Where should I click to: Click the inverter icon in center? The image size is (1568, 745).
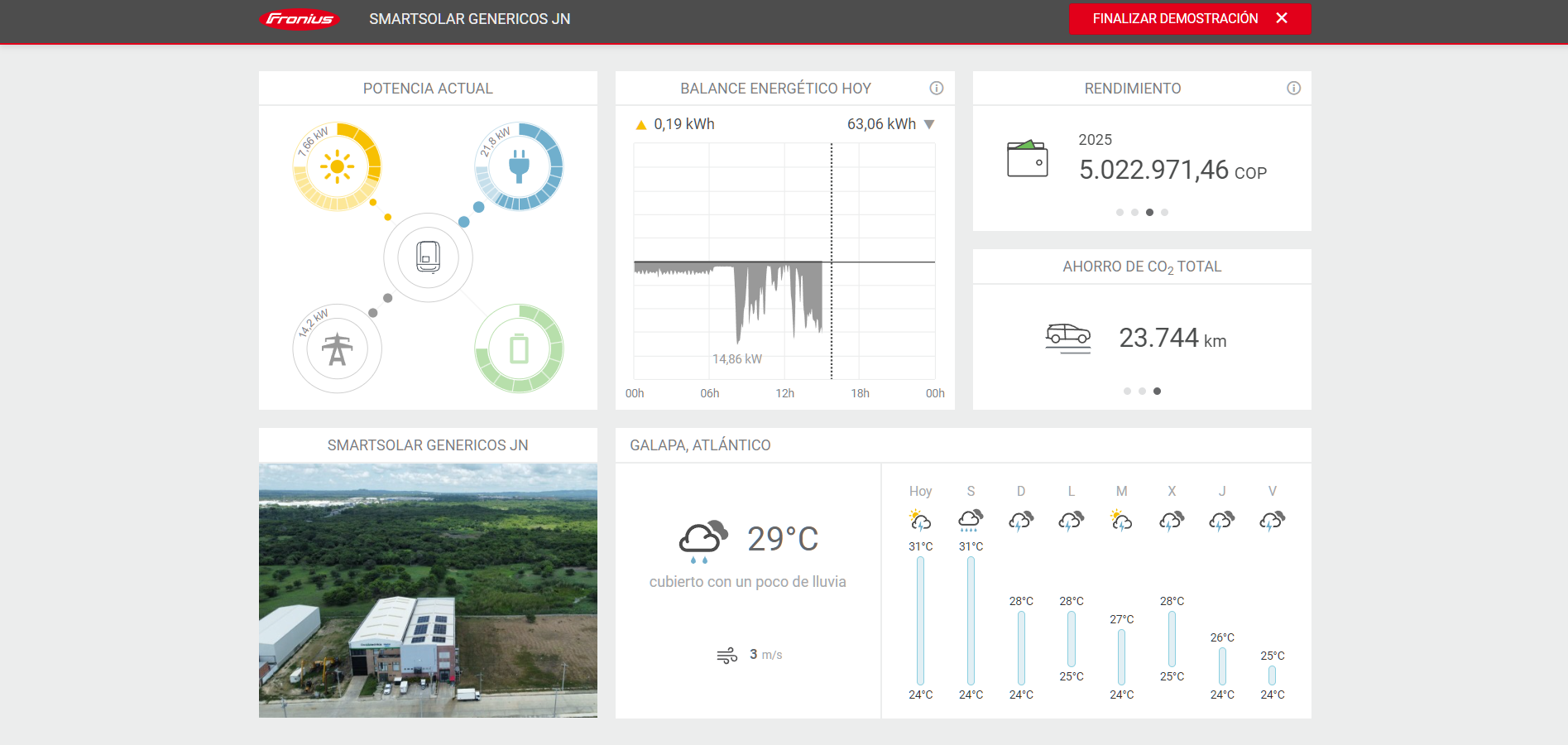(428, 257)
